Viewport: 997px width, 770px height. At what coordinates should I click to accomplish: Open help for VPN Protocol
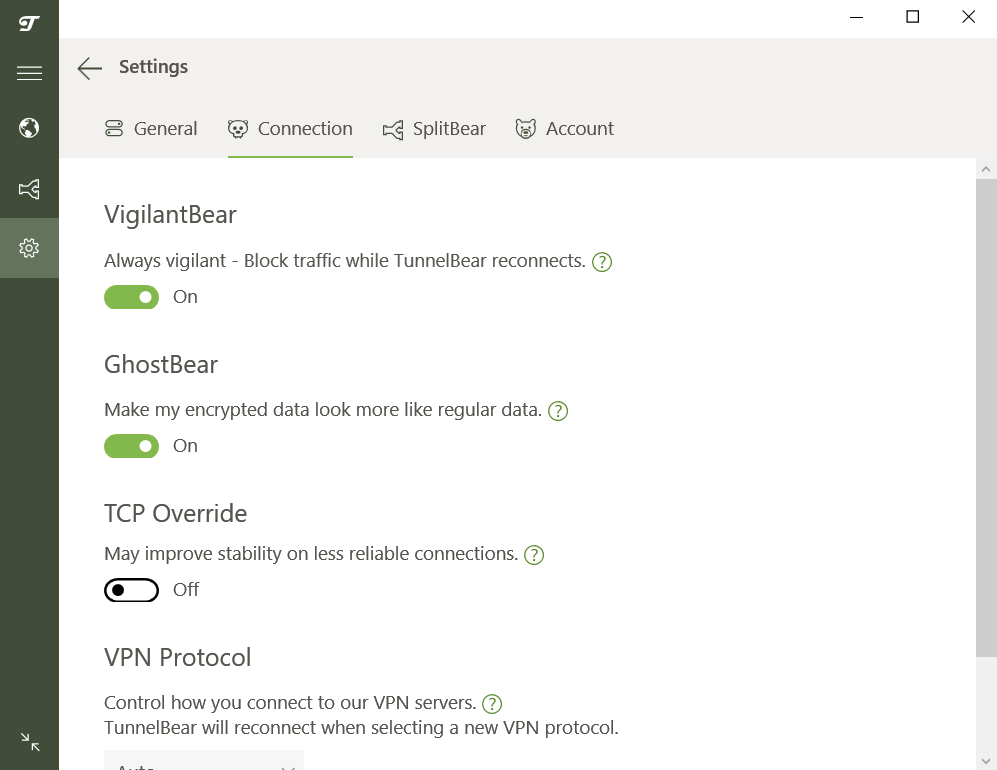[492, 704]
